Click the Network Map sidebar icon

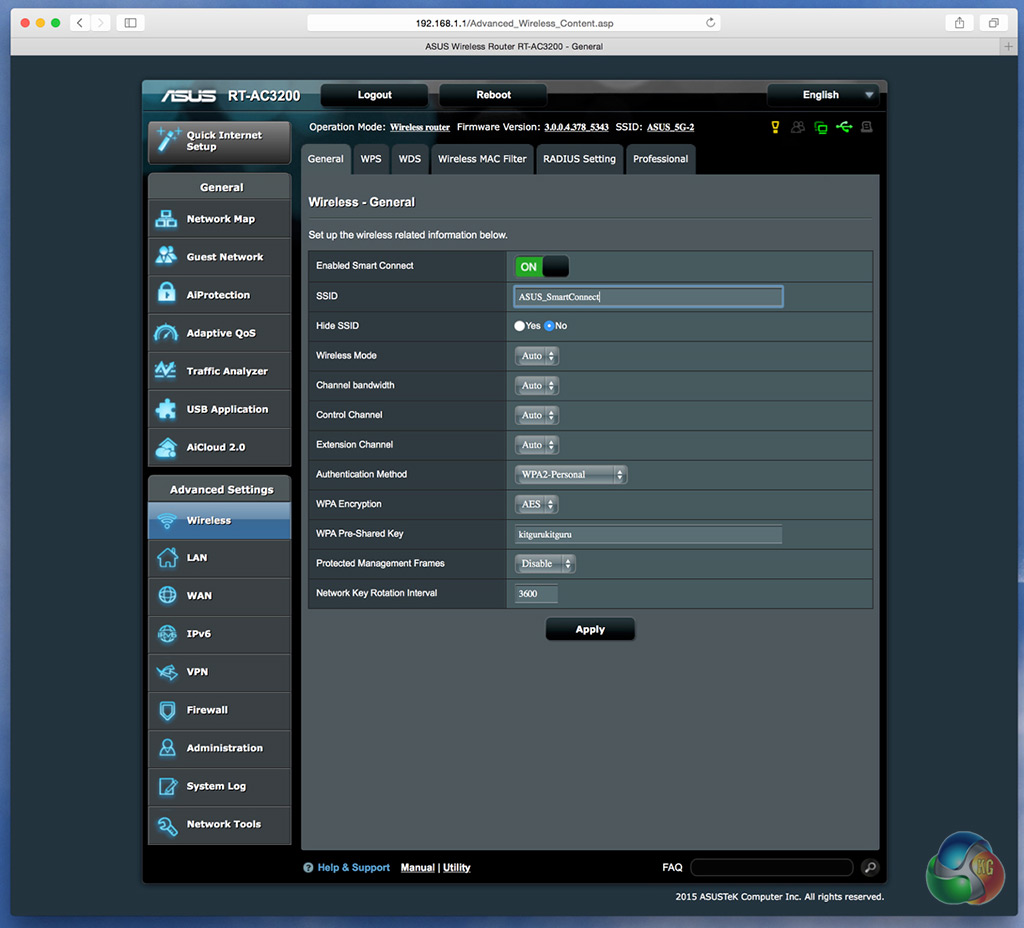(166, 219)
